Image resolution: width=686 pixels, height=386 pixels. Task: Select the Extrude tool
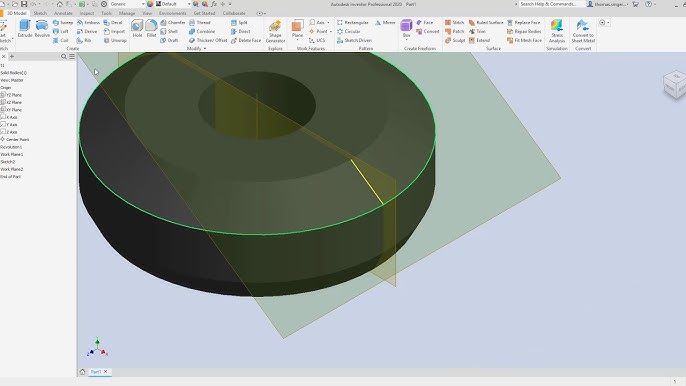coord(25,28)
